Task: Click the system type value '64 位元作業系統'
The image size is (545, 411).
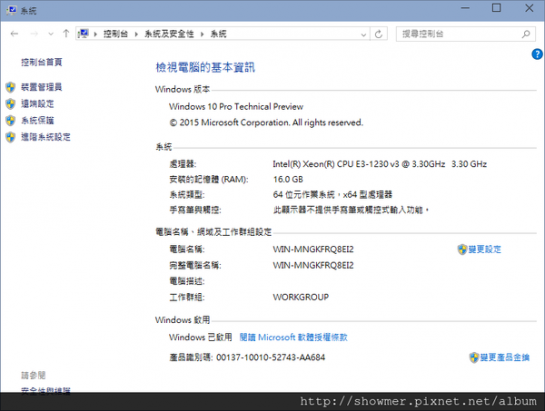Action: tap(304, 195)
